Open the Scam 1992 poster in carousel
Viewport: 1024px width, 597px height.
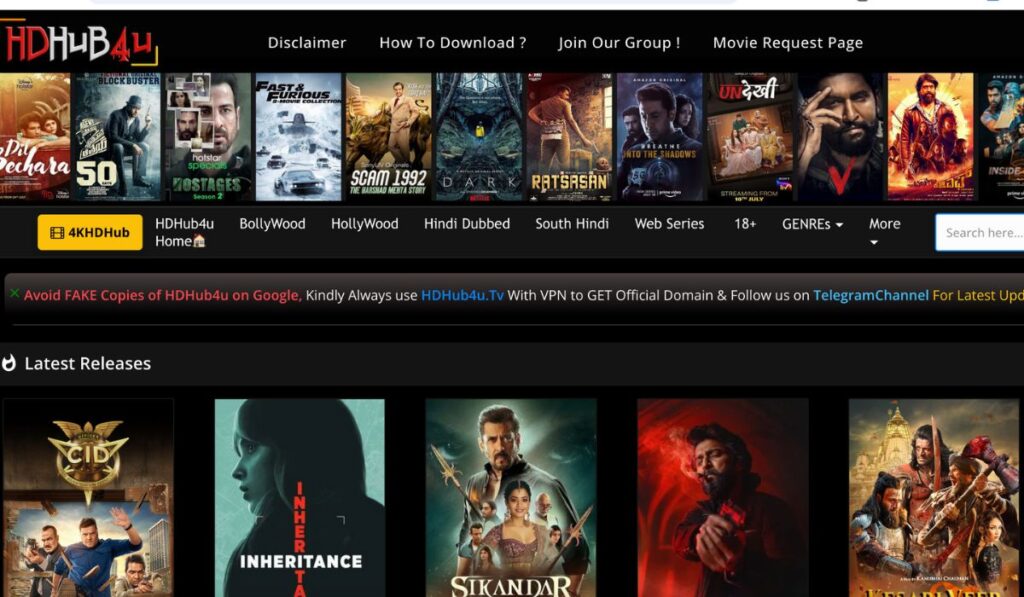click(389, 137)
